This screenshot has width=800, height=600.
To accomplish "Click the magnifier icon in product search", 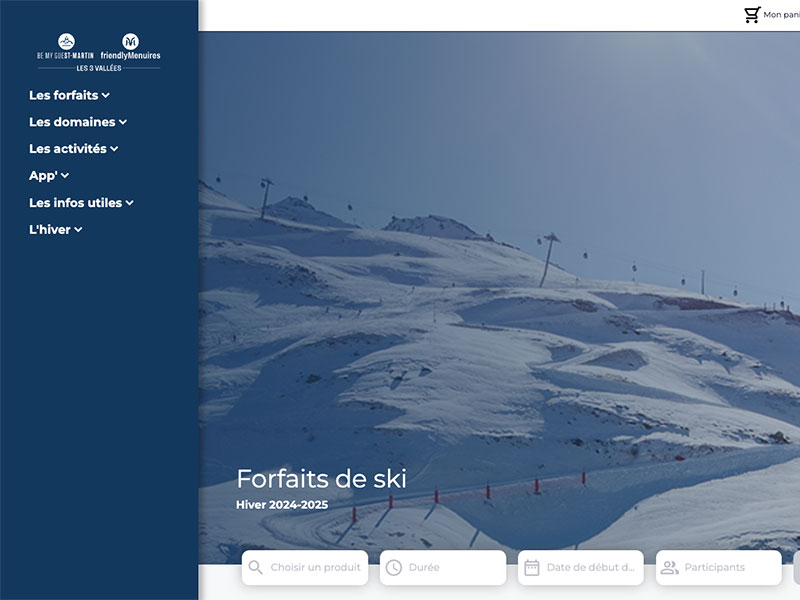I will tap(256, 568).
